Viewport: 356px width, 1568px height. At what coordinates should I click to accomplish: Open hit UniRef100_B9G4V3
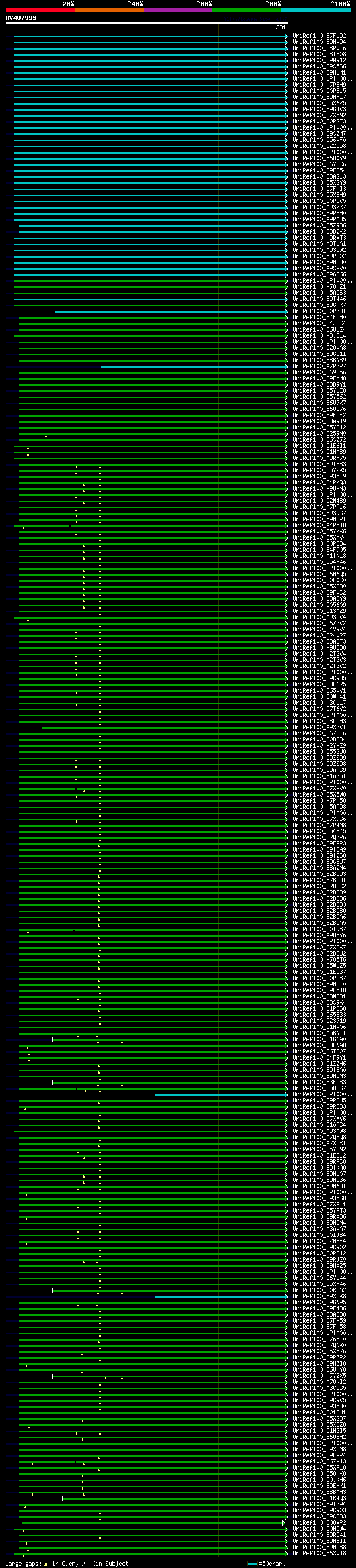click(x=319, y=109)
